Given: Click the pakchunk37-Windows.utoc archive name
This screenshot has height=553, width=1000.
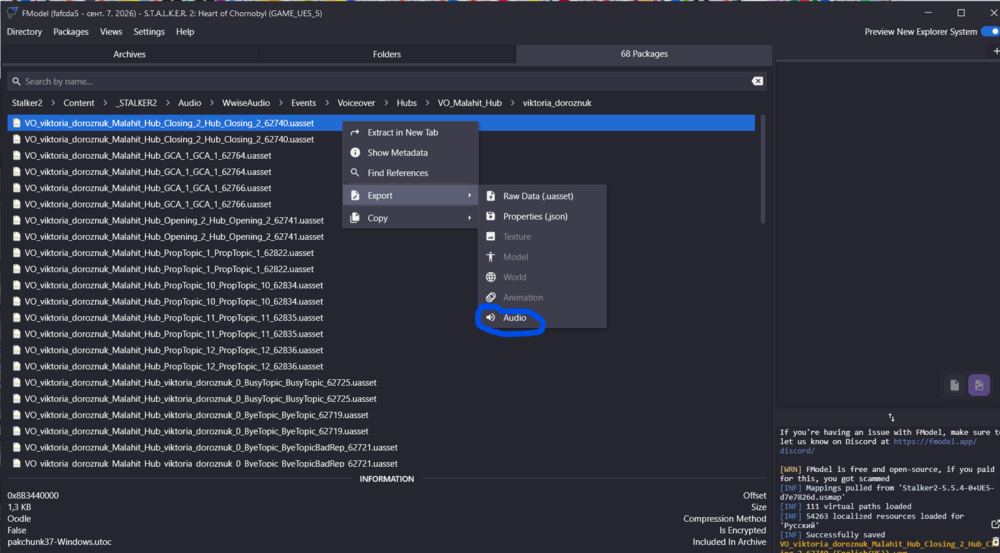Looking at the screenshot, I should [59, 542].
